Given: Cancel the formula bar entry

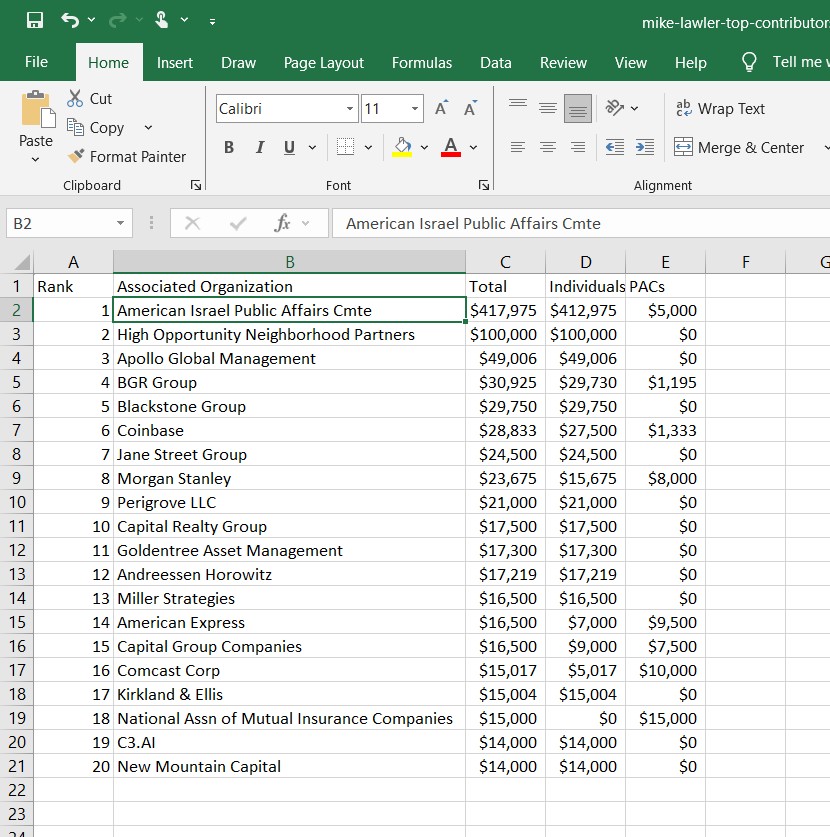Looking at the screenshot, I should [x=192, y=223].
